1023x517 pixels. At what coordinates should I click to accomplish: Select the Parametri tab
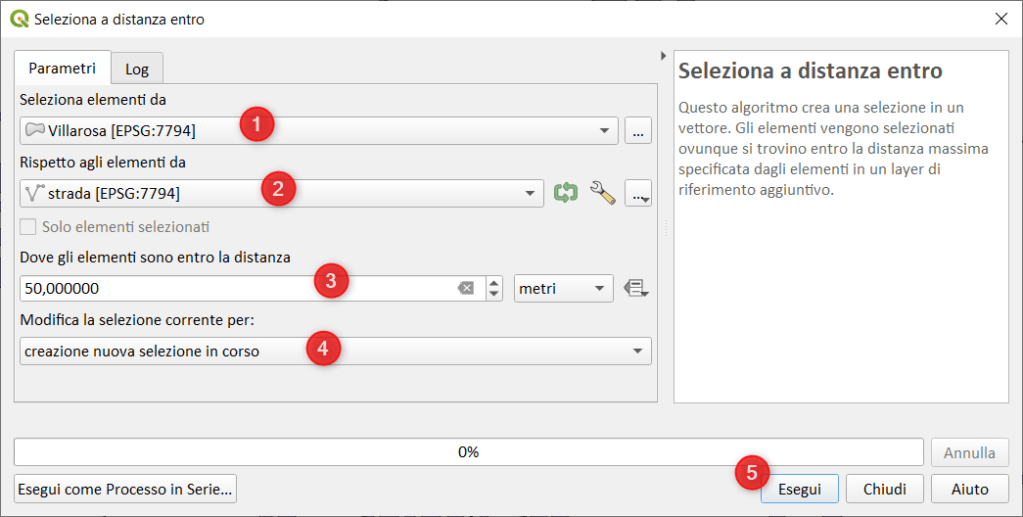point(62,68)
